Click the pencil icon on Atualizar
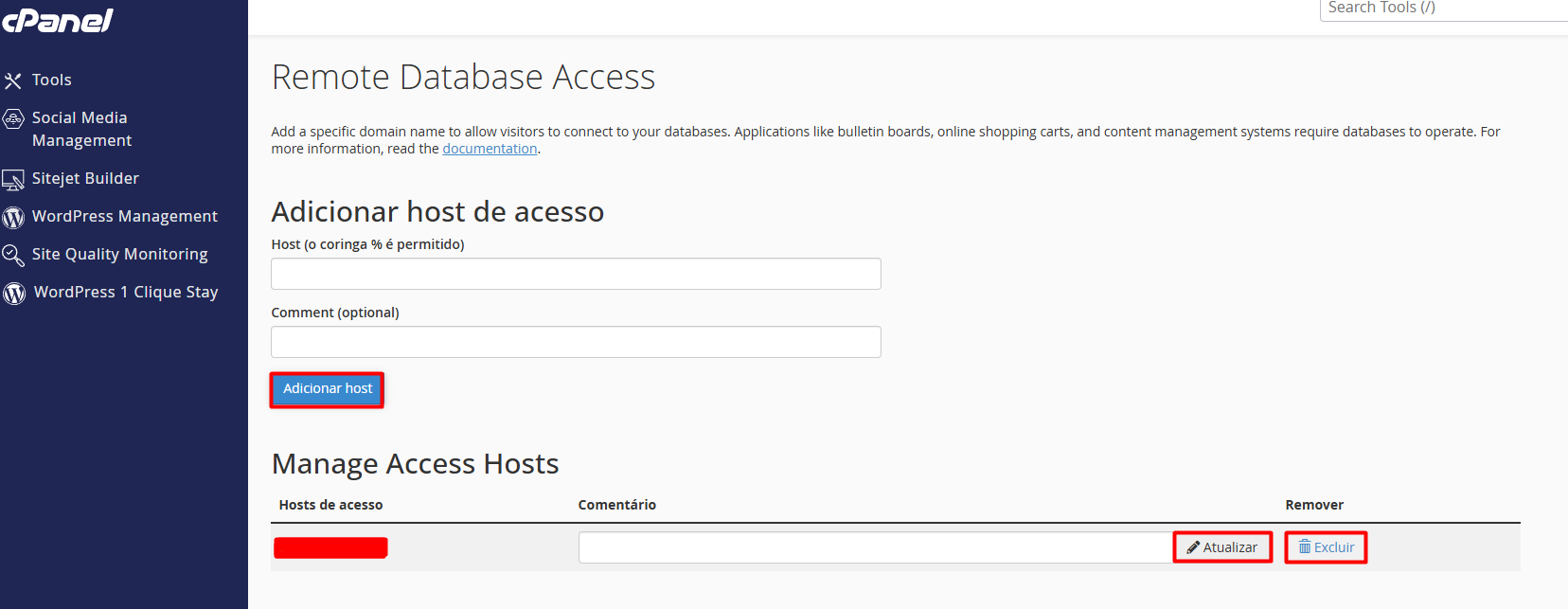Screen dimensions: 1568x609 pos(1193,547)
